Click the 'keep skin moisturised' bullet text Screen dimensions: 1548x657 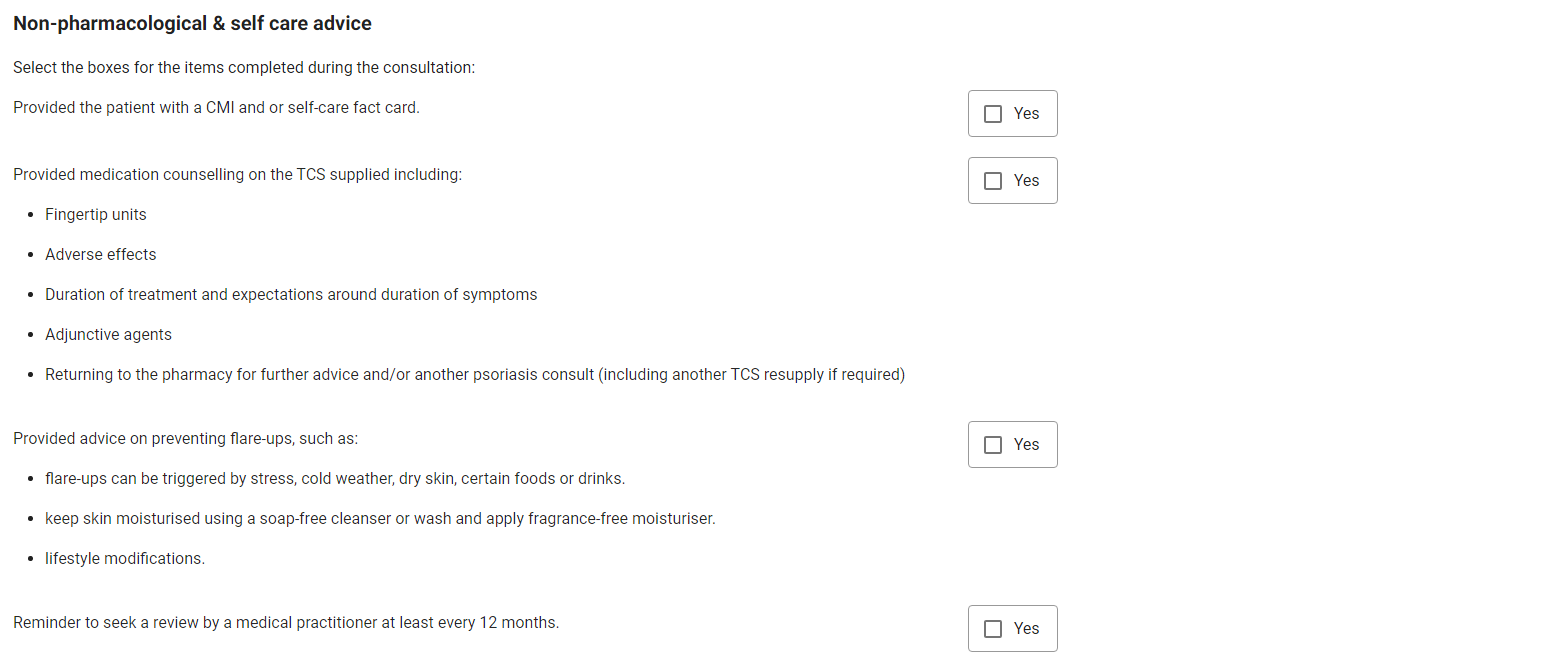[x=380, y=519]
